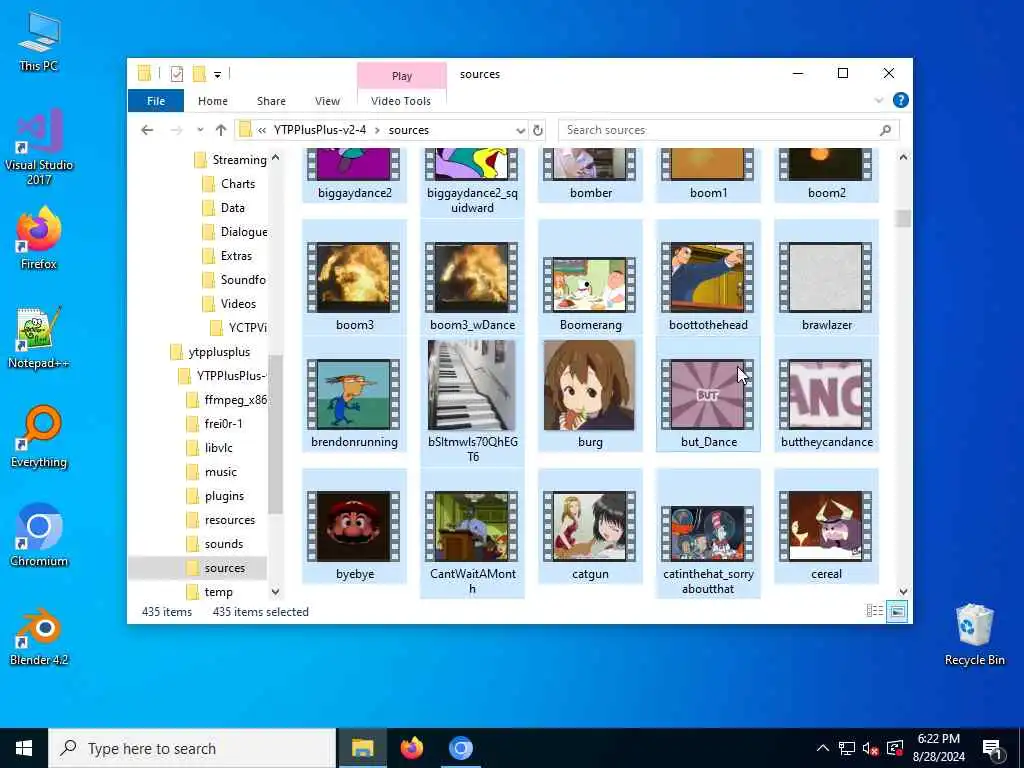
Task: Click Firefox icon in taskbar
Action: 411,748
